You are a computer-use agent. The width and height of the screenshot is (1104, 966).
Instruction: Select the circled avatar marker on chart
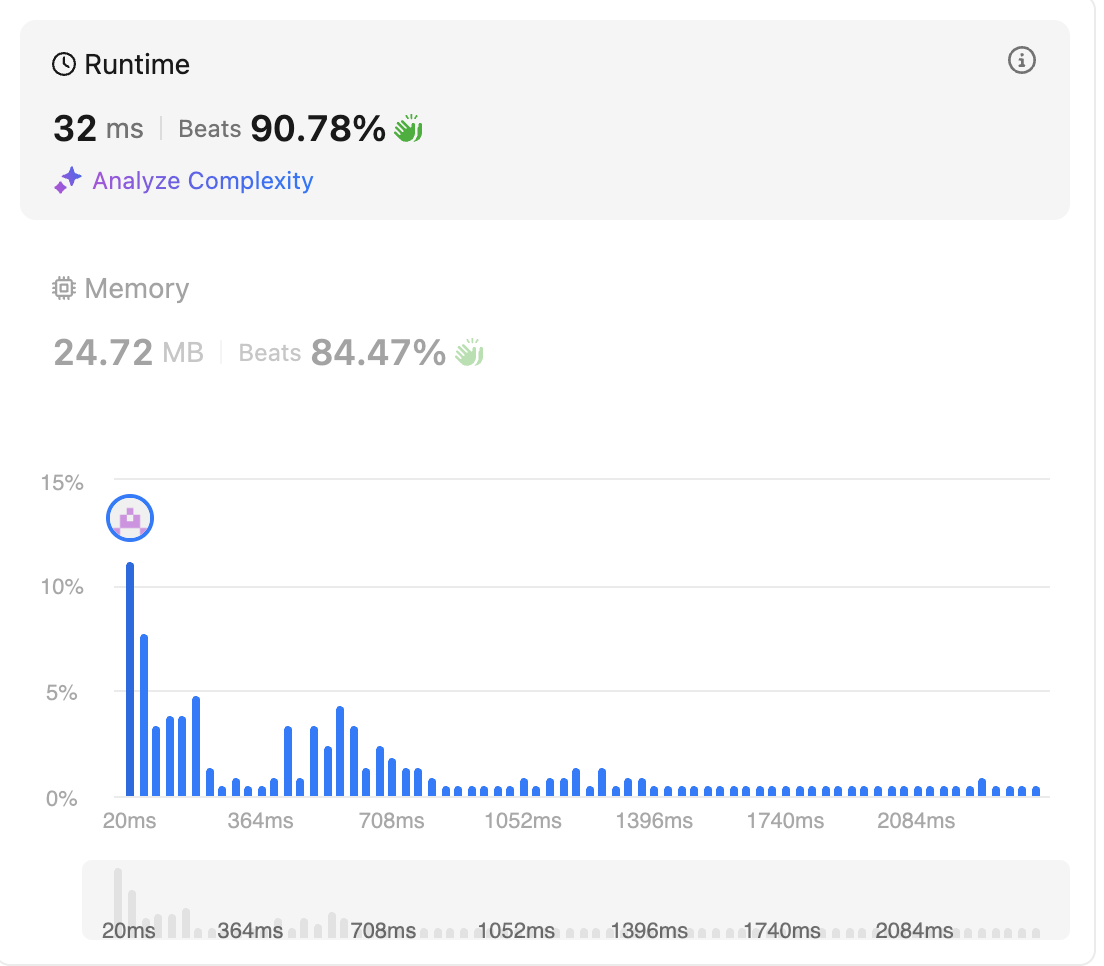(x=130, y=518)
